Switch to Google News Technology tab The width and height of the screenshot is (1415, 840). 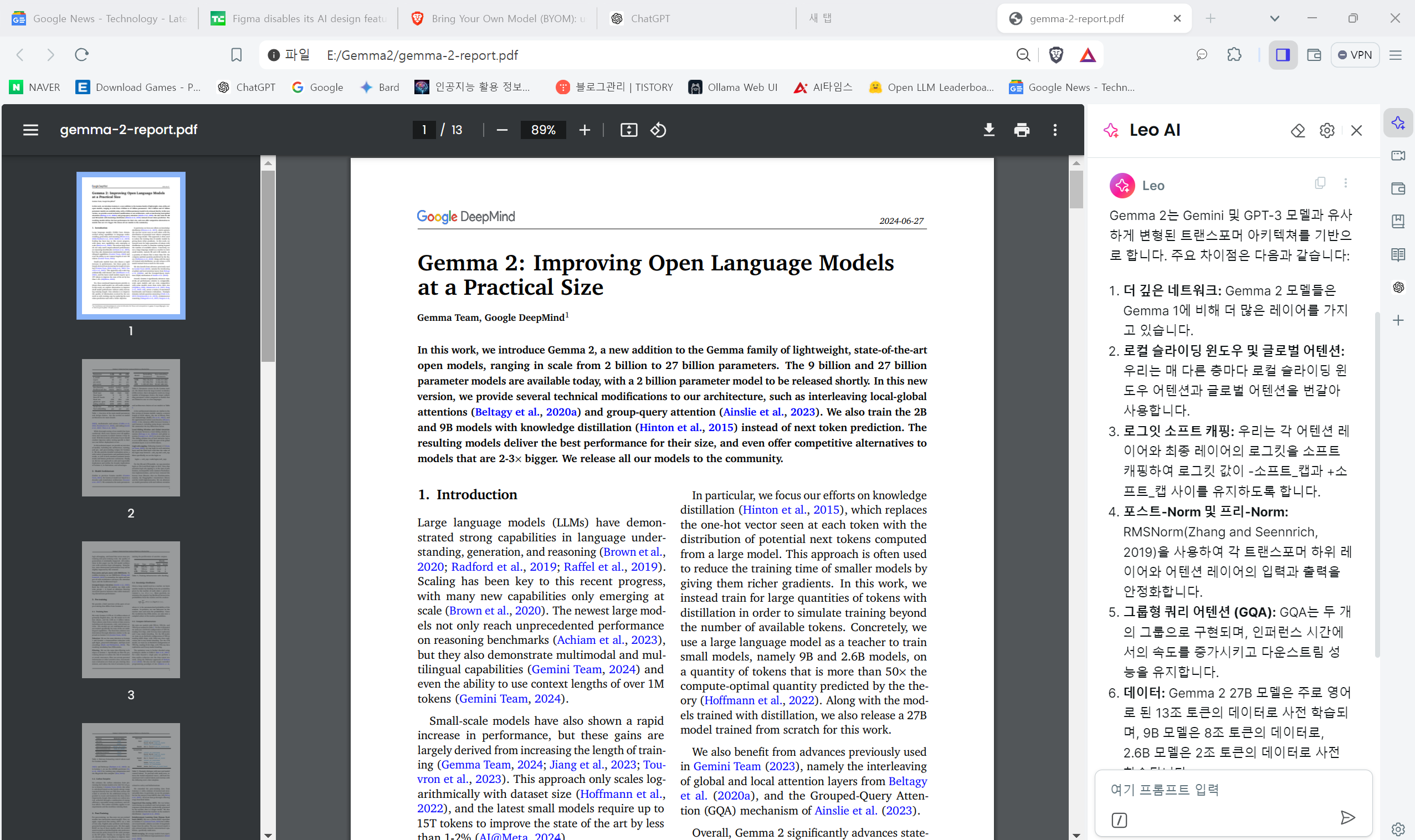pos(99,19)
